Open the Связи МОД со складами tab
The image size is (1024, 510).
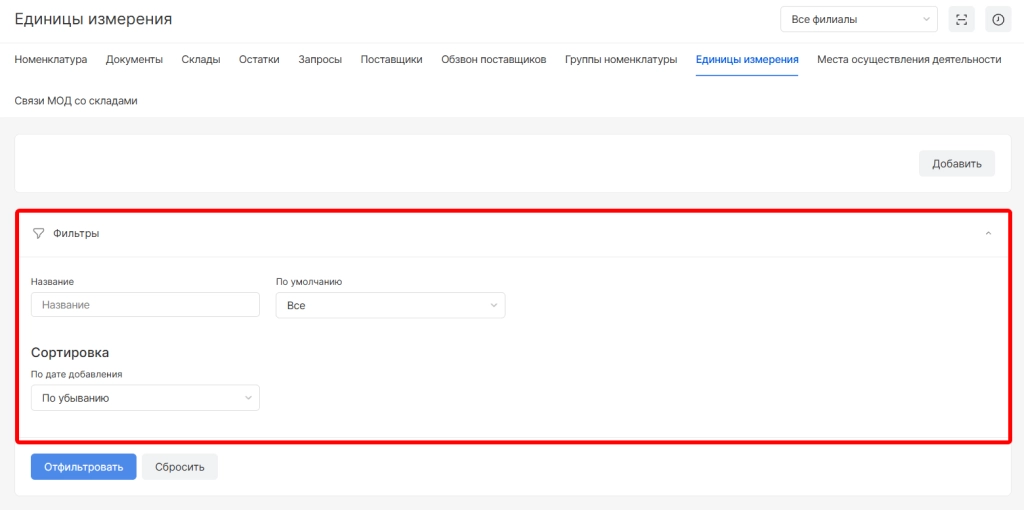click(76, 101)
